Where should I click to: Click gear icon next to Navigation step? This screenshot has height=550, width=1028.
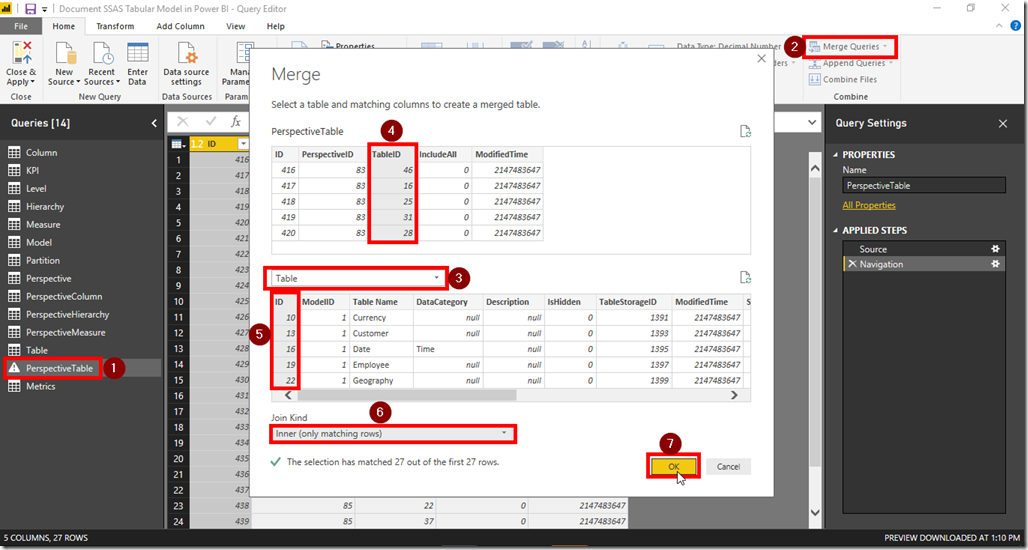point(995,264)
